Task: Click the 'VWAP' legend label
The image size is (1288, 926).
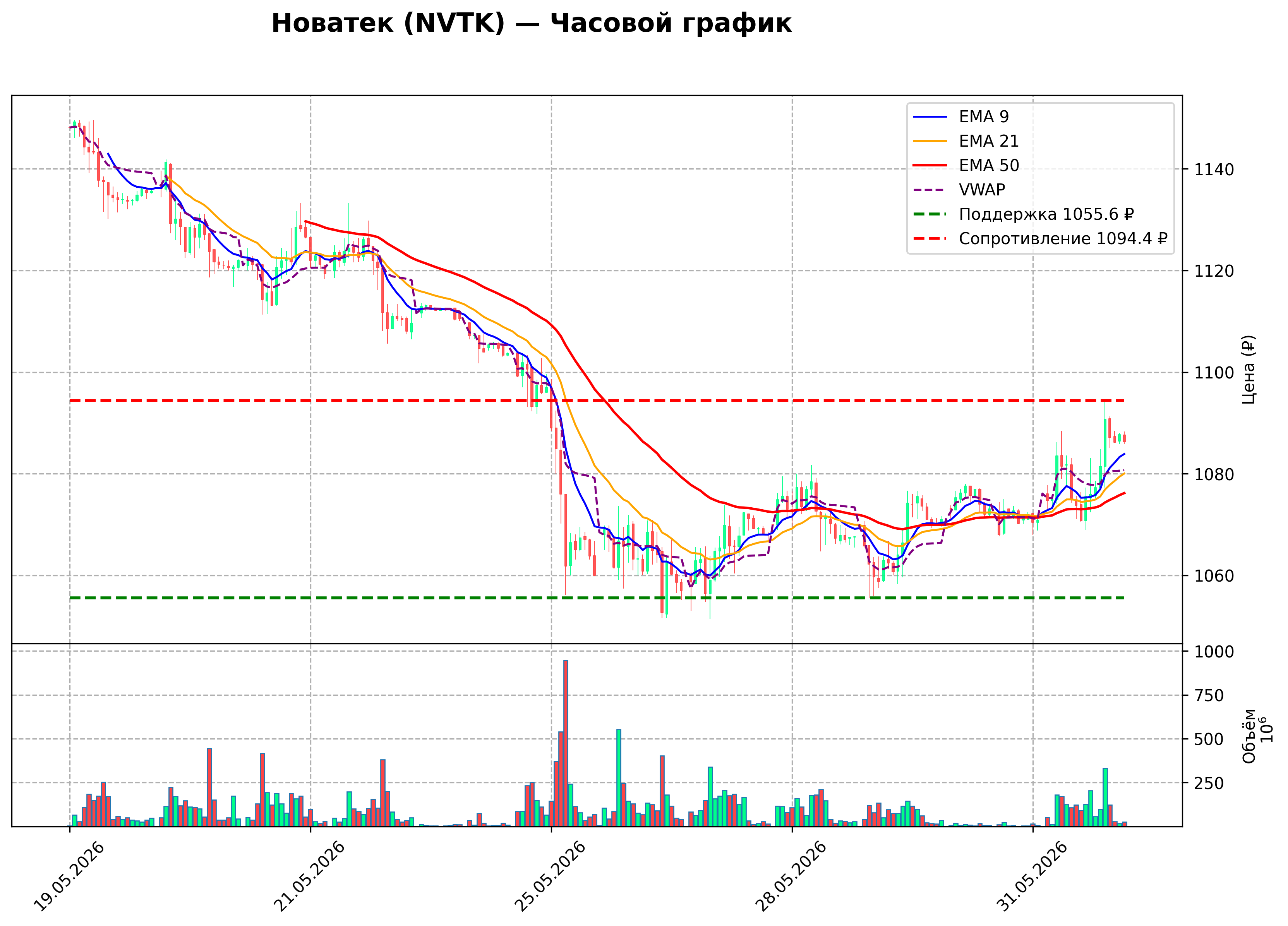Action: point(982,190)
